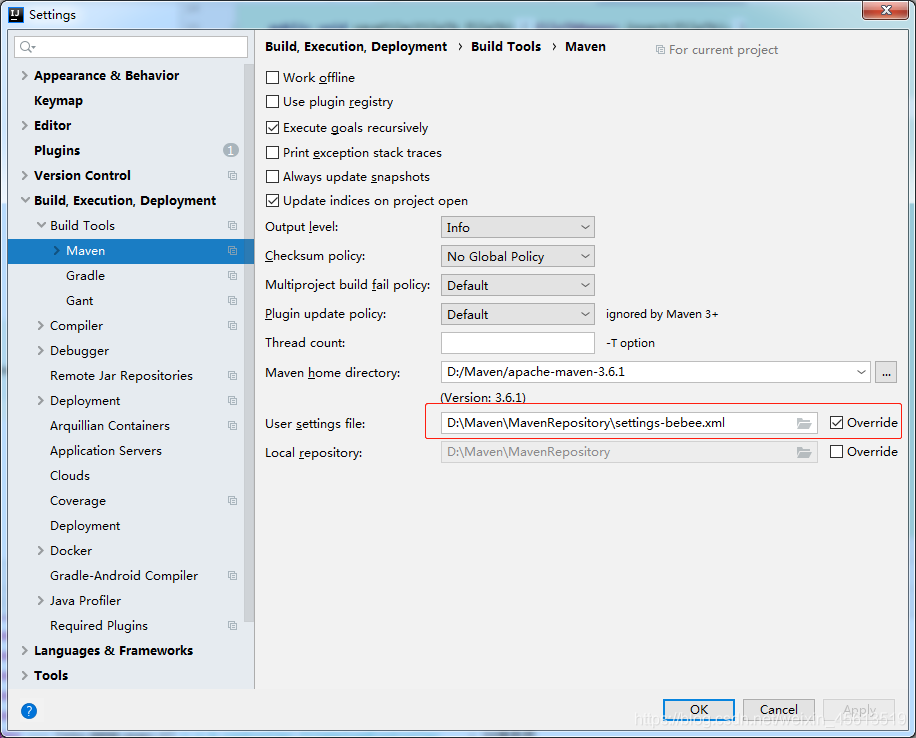
Task: Click the notification badge on the Plugins entry
Action: click(230, 150)
